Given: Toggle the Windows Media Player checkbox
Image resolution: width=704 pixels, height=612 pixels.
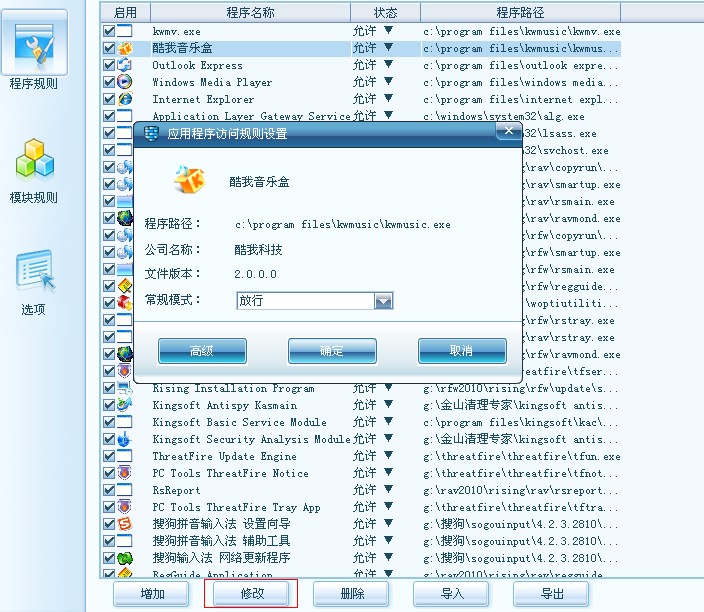Looking at the screenshot, I should coord(109,82).
